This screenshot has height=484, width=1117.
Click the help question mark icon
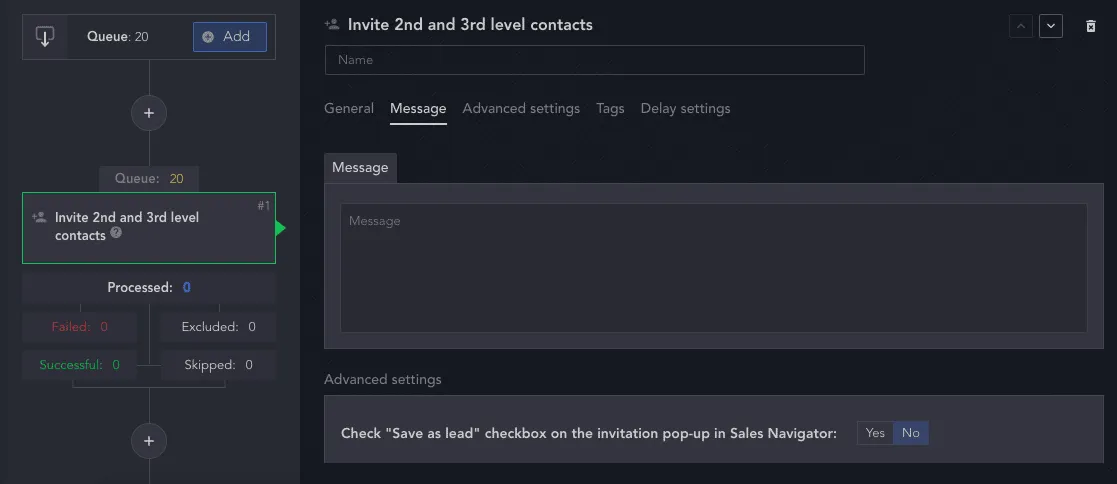pyautogui.click(x=116, y=232)
